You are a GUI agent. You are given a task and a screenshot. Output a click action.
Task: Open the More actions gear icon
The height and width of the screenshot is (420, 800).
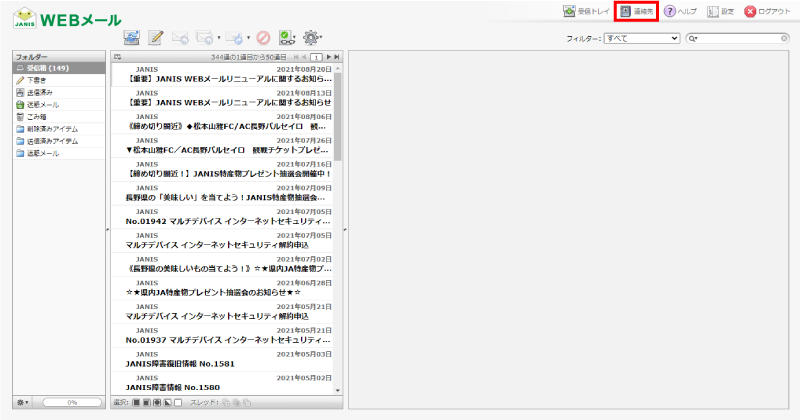tap(310, 37)
